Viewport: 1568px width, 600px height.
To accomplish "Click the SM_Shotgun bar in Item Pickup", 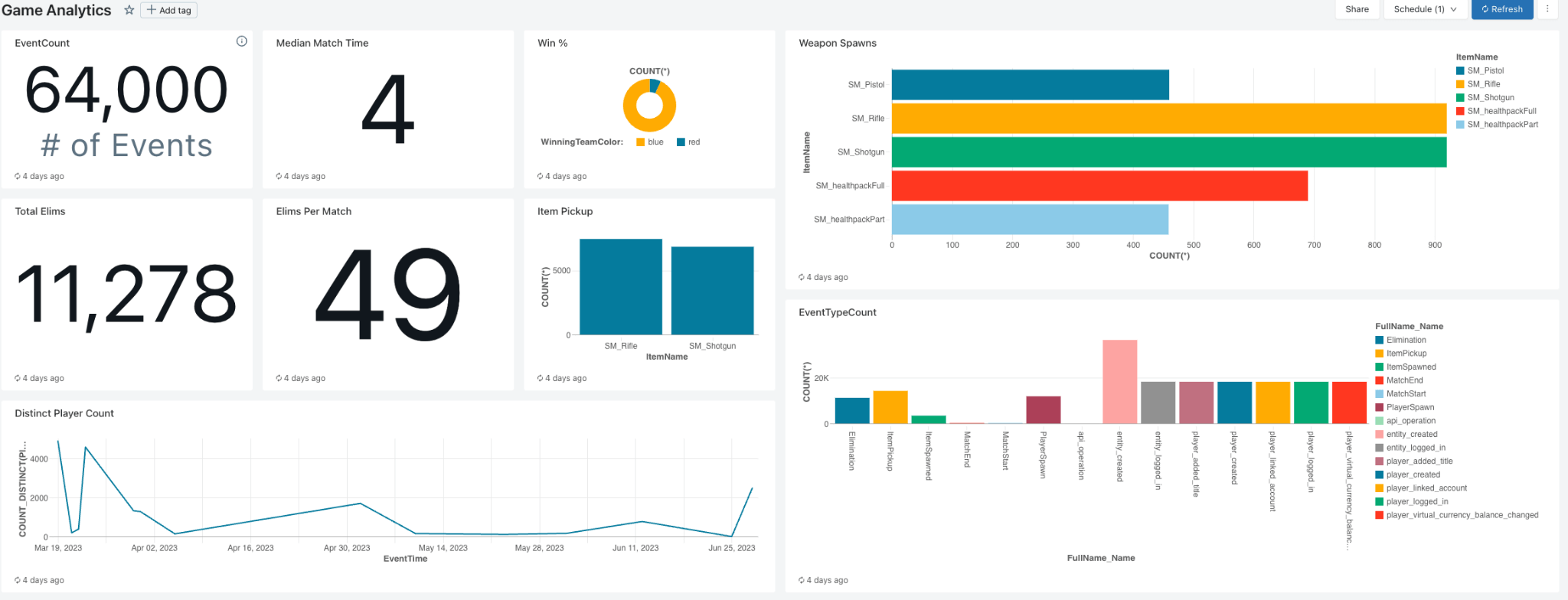I will tap(713, 291).
